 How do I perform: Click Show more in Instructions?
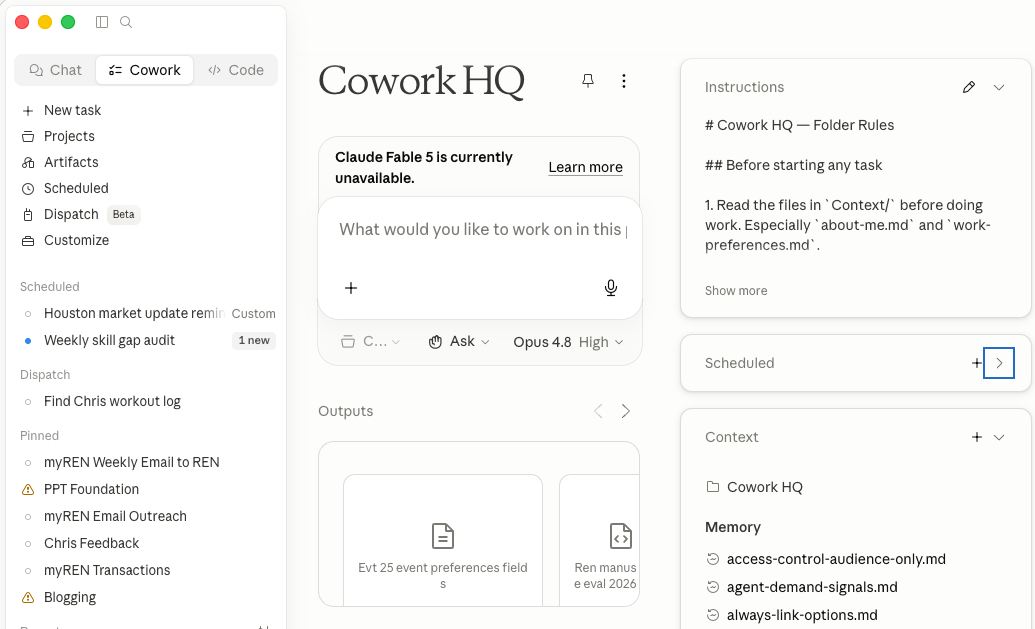coord(736,291)
